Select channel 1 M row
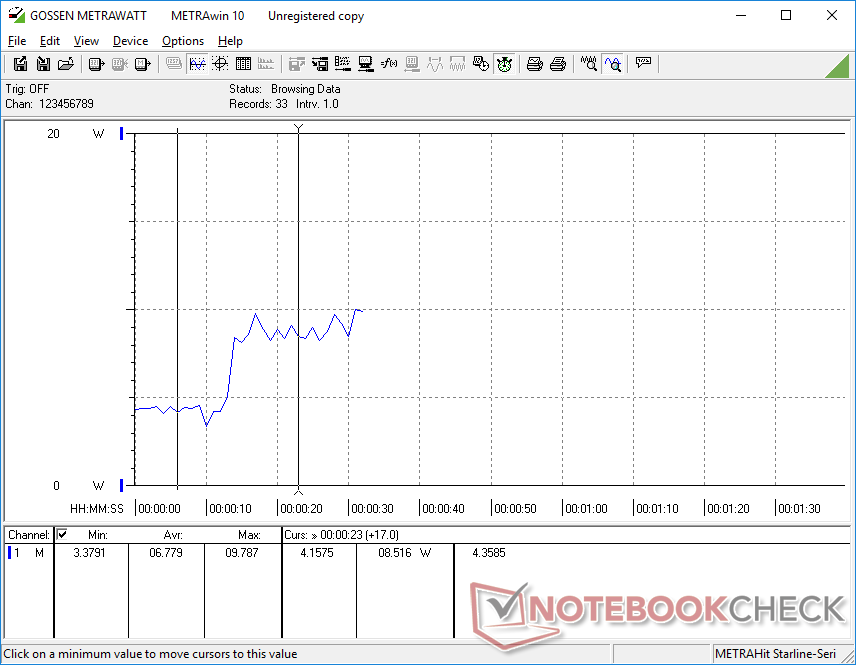 (x=26, y=553)
